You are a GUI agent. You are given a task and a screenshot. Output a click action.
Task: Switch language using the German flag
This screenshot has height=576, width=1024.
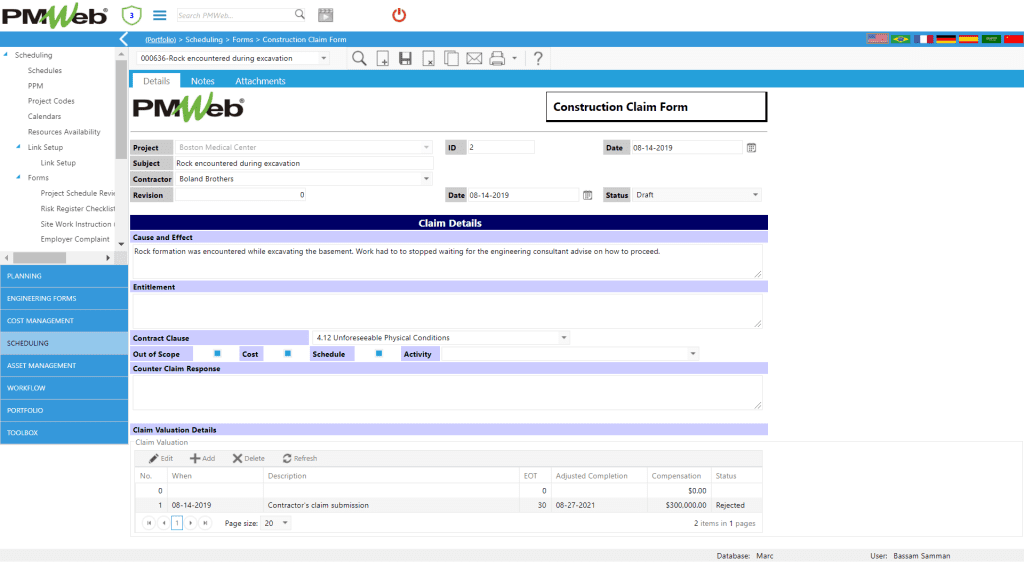pos(946,39)
